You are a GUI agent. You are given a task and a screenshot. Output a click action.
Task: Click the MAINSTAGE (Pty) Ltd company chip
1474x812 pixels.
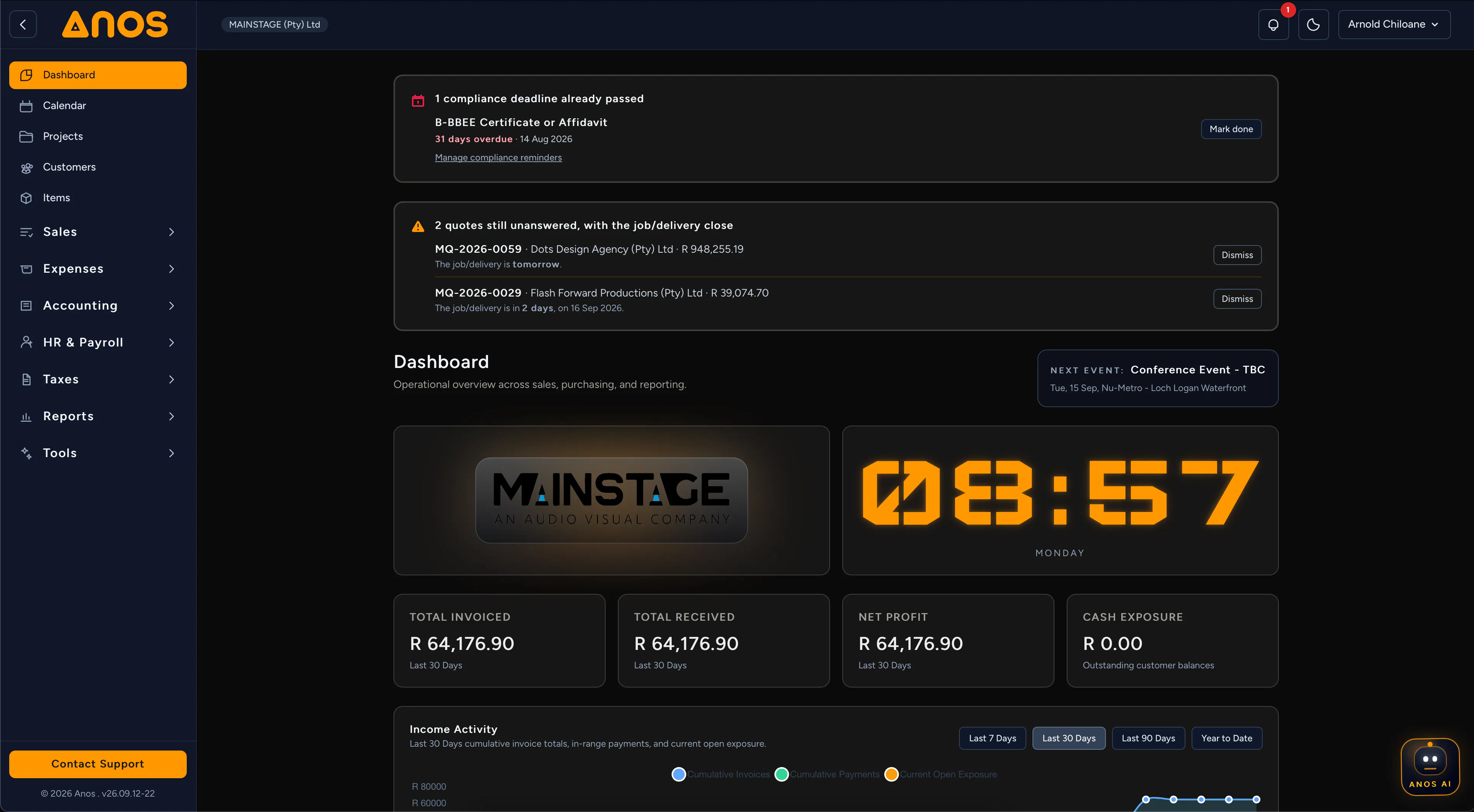point(275,25)
